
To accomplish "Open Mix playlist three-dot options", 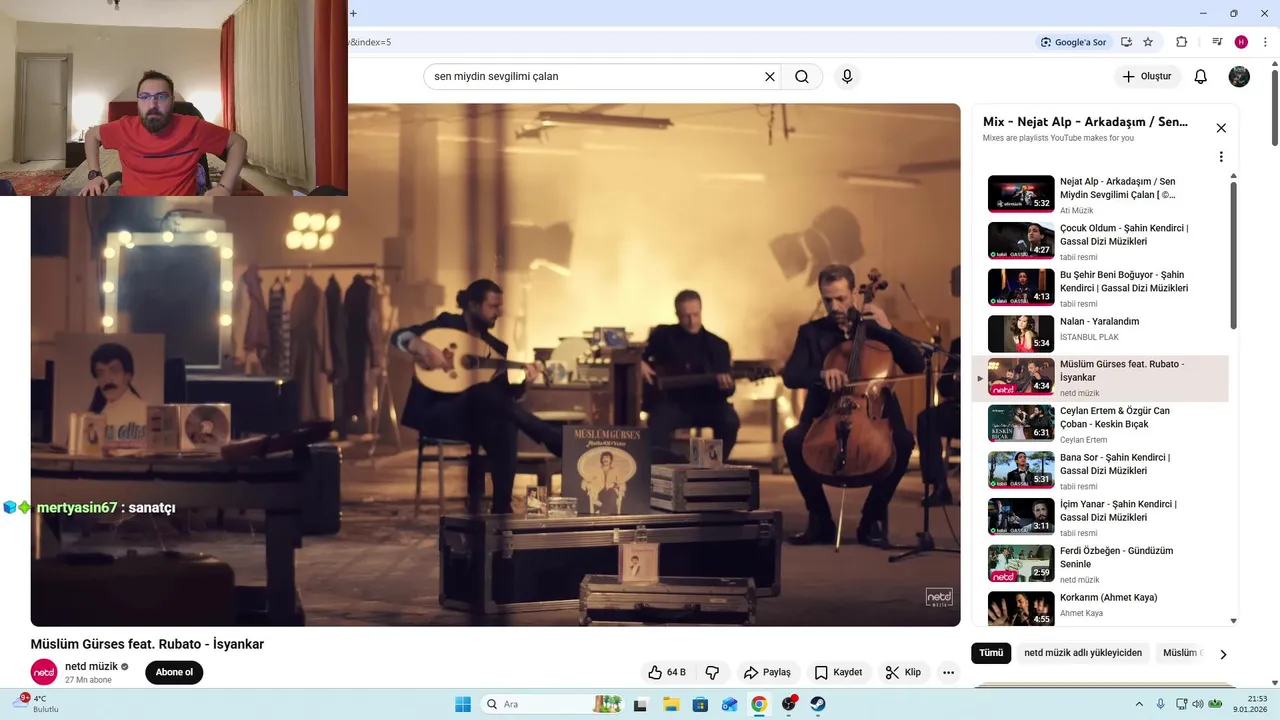I will coord(1221,157).
